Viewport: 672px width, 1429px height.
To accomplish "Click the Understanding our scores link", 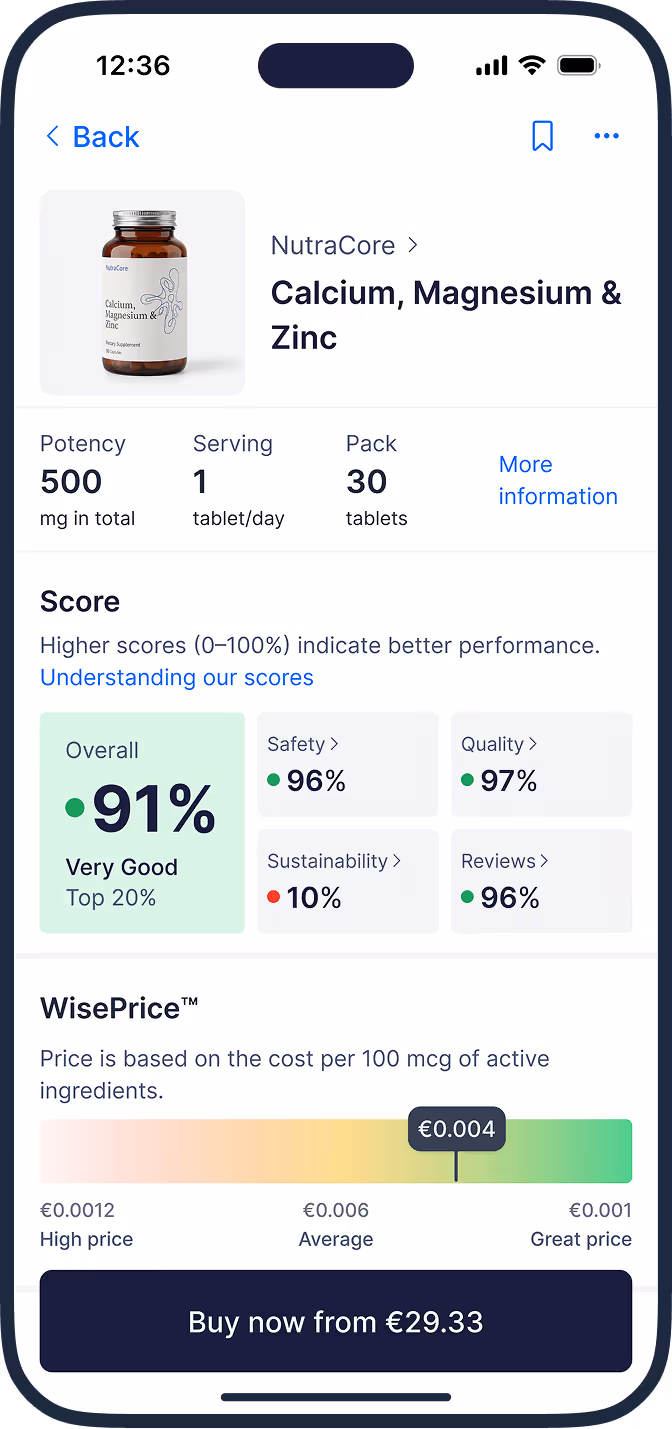I will (x=177, y=677).
